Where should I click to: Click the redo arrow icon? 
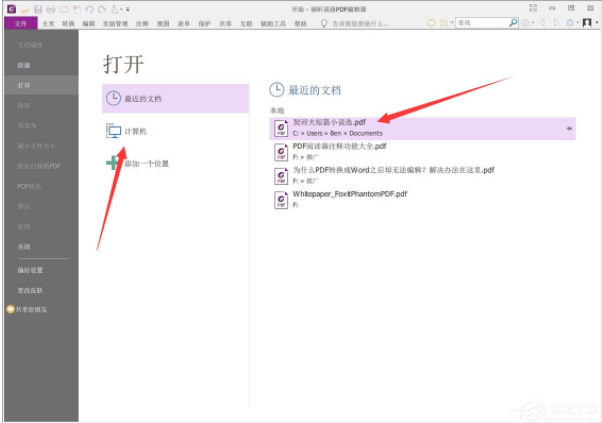[102, 9]
